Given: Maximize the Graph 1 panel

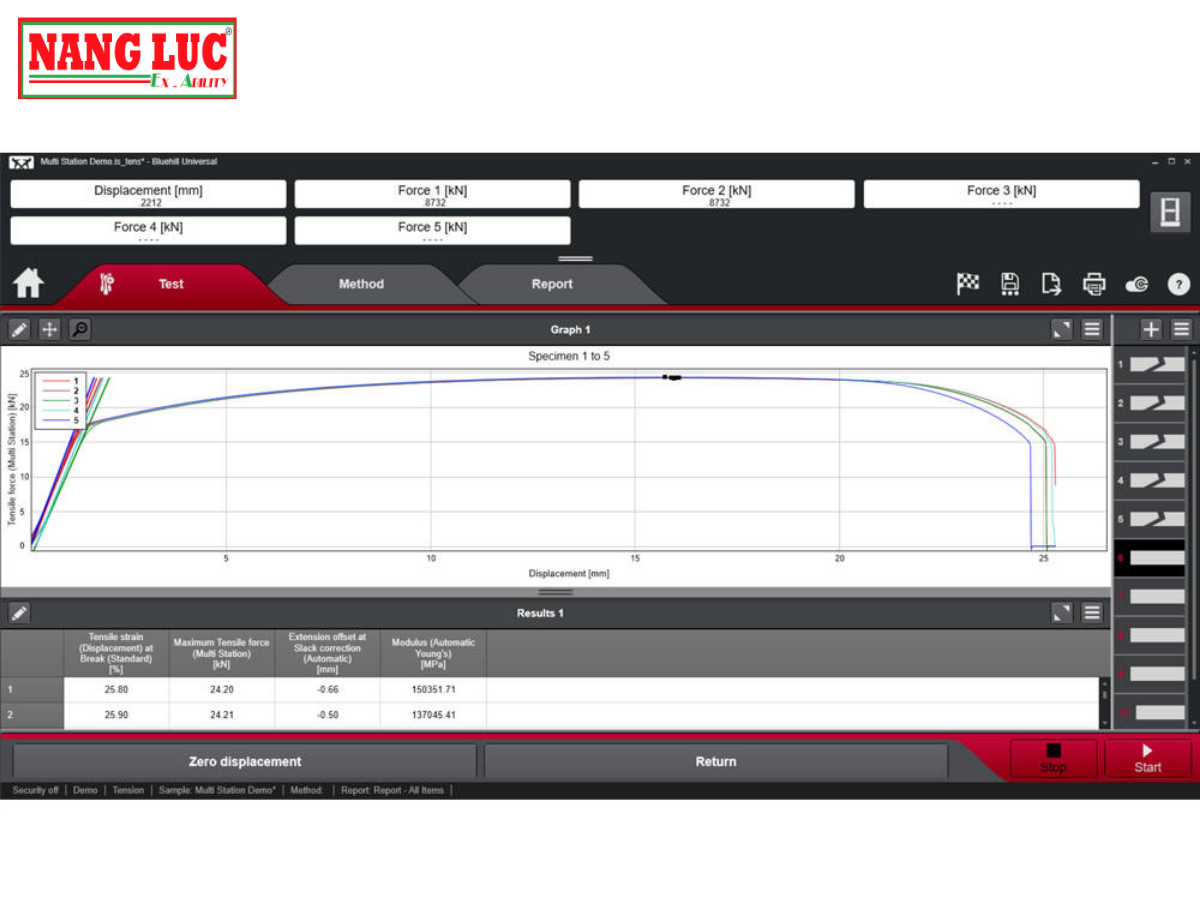Looking at the screenshot, I should pos(1062,329).
